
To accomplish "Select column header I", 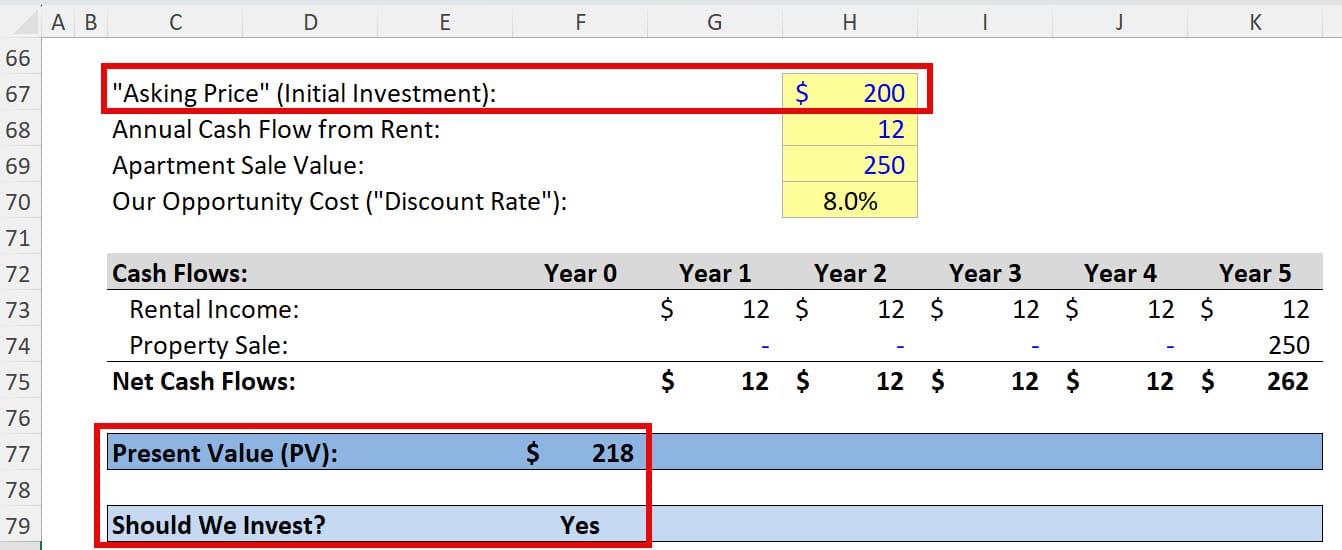I will [985, 21].
